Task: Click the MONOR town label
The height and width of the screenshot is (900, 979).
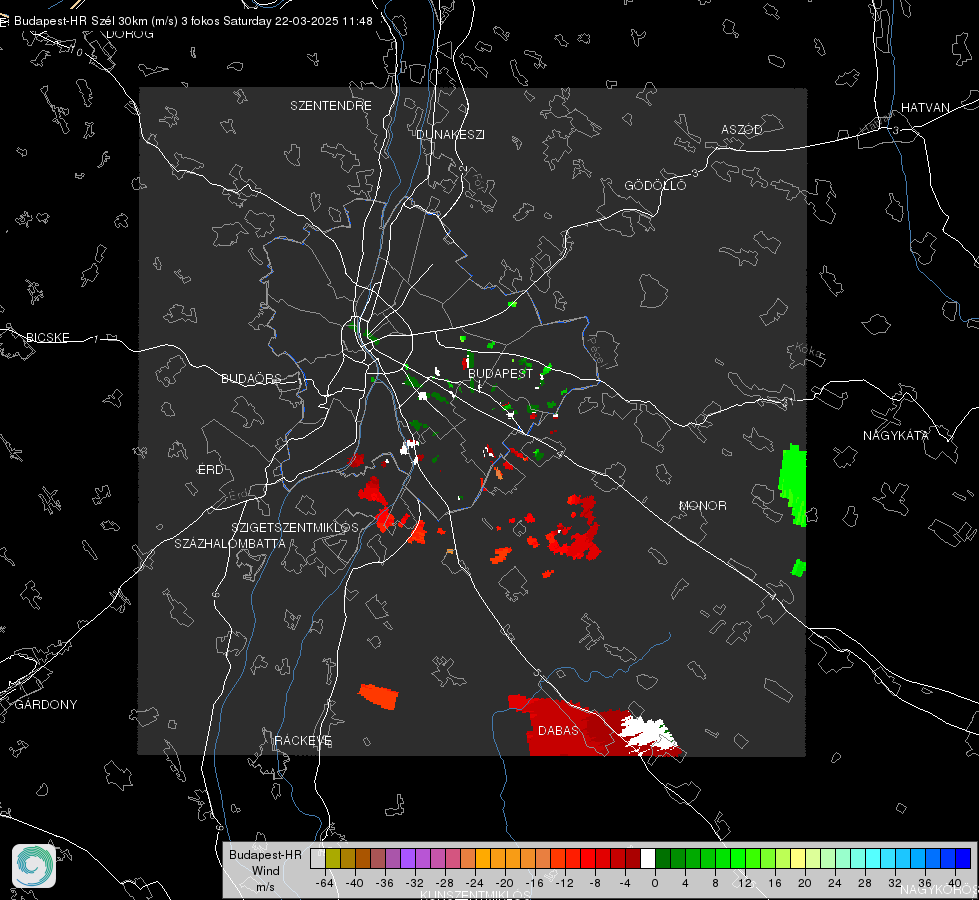Action: click(702, 505)
